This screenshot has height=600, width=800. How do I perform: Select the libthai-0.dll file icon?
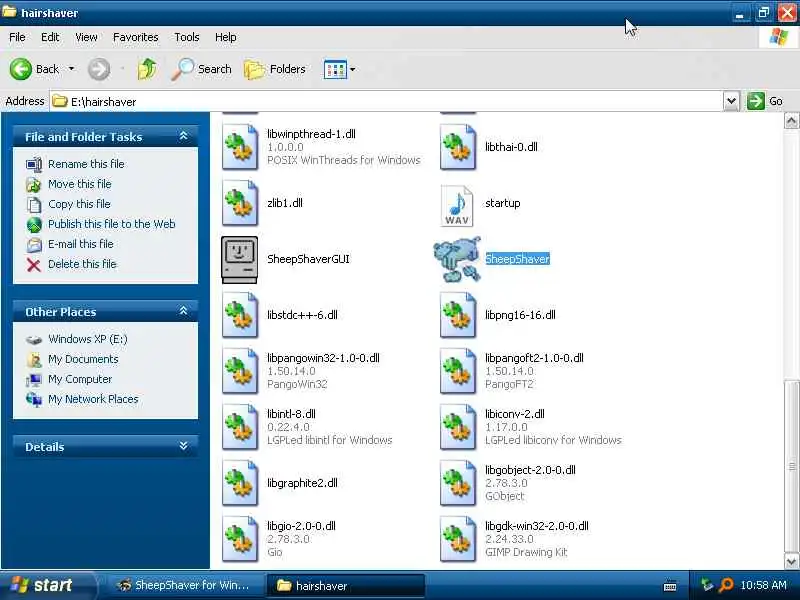point(458,147)
